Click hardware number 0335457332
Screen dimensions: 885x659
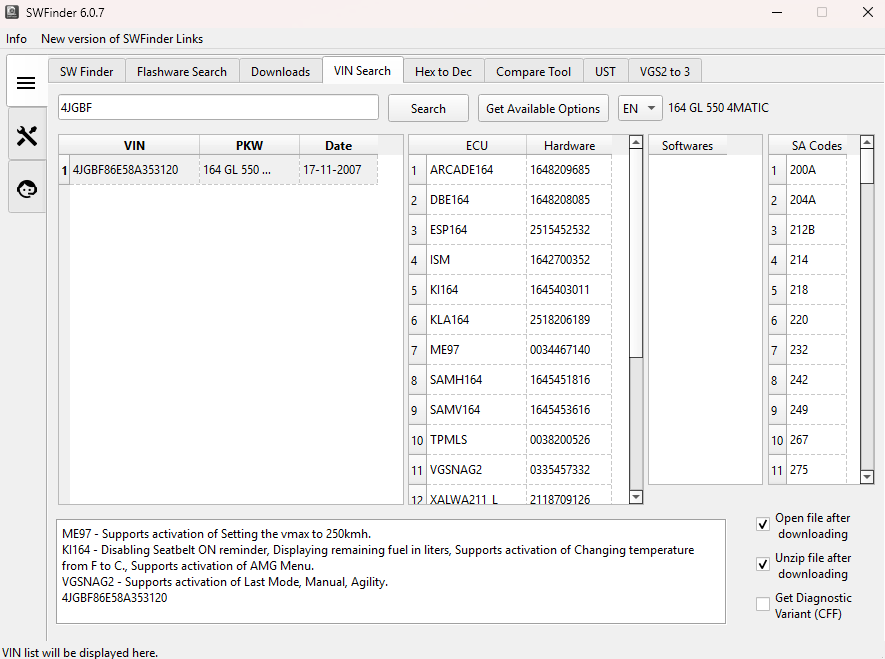coord(569,469)
